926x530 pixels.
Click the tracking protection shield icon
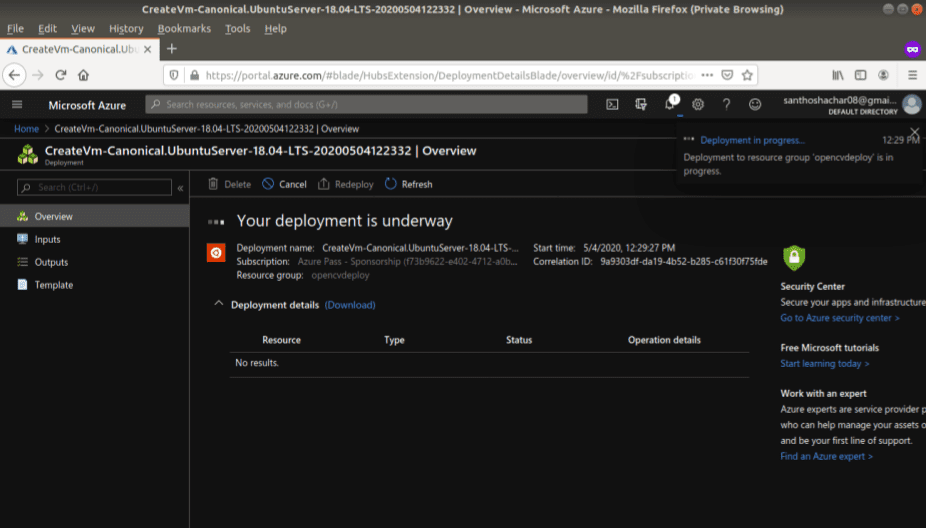pos(174,75)
